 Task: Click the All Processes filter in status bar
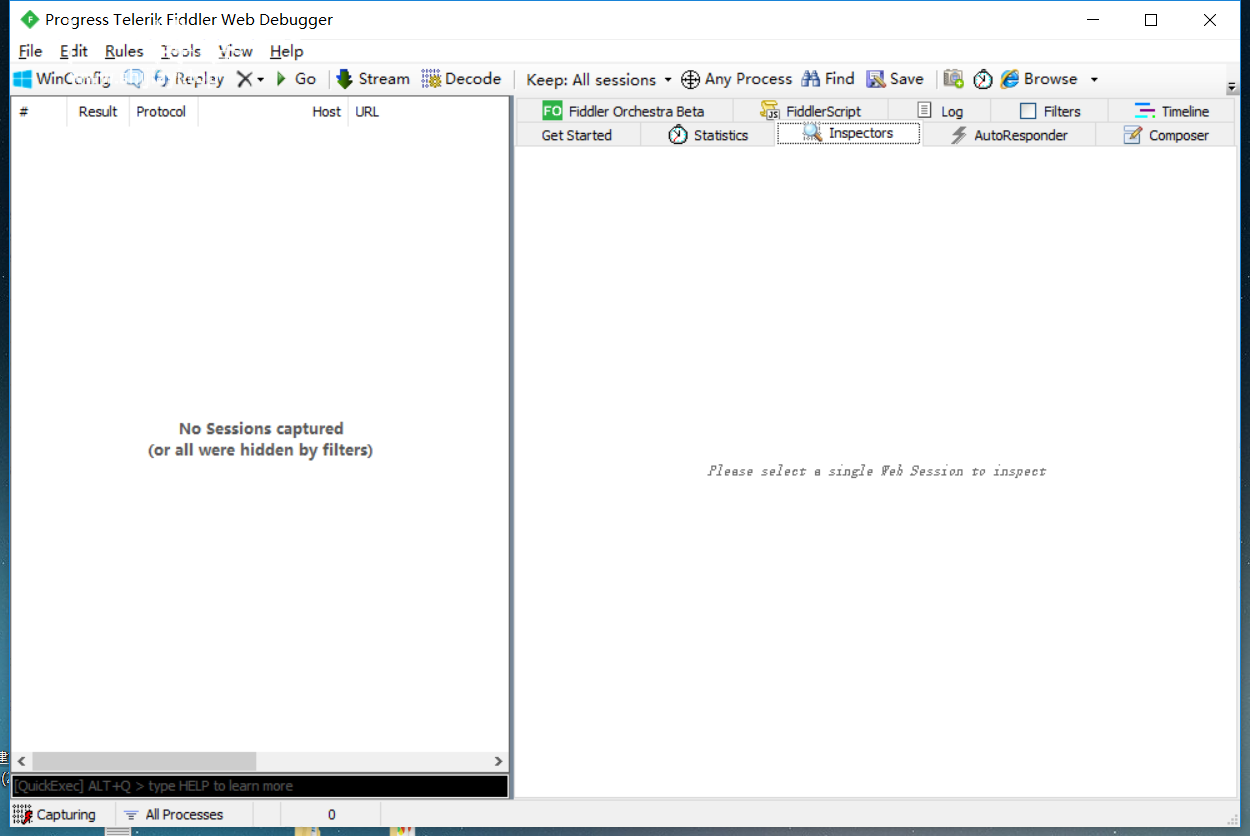(x=185, y=815)
